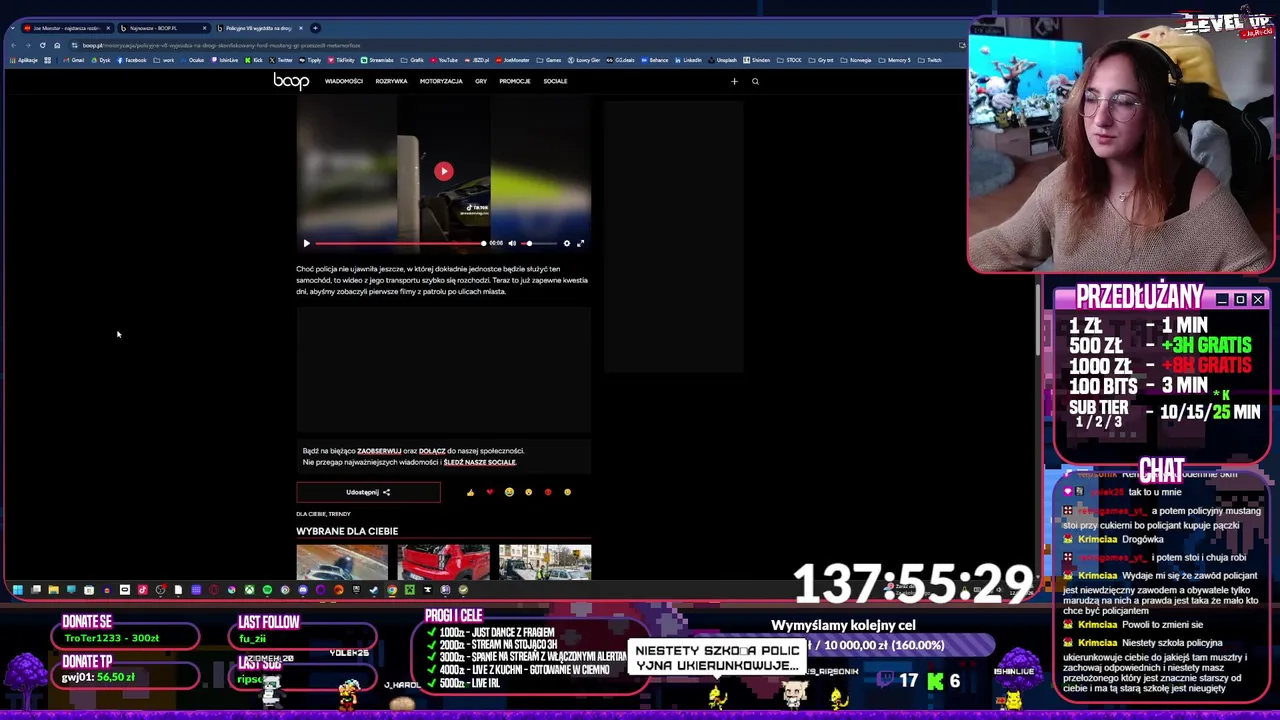Adjust the video volume slider
Image resolution: width=1280 pixels, height=720 pixels.
540,243
